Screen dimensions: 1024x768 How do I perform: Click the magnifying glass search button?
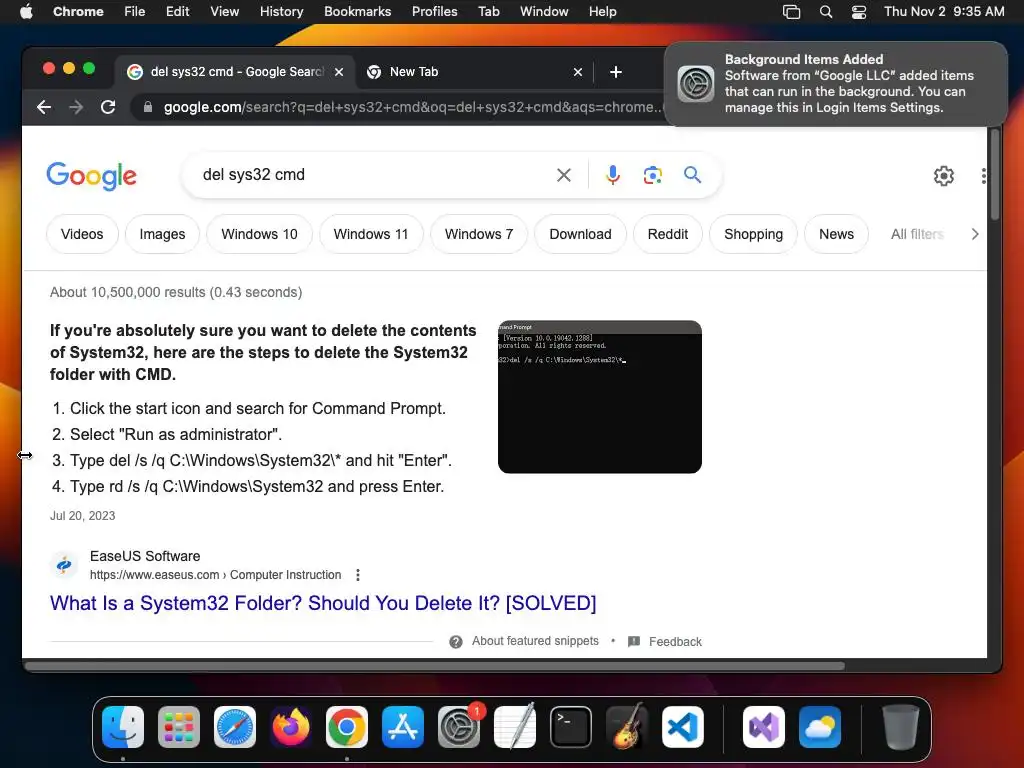coord(692,174)
